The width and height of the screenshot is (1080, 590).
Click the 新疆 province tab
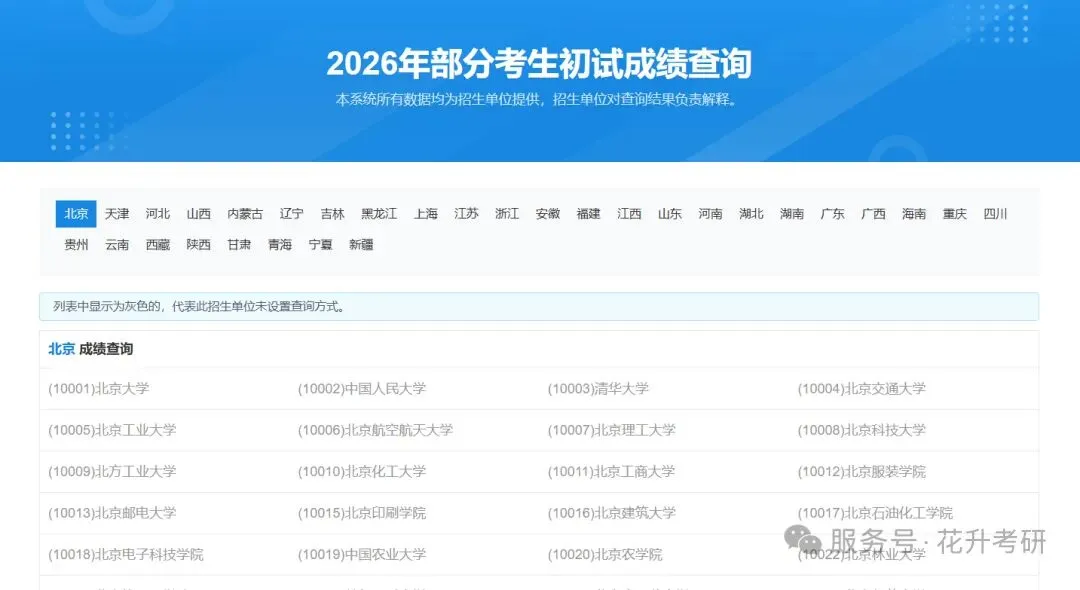361,244
